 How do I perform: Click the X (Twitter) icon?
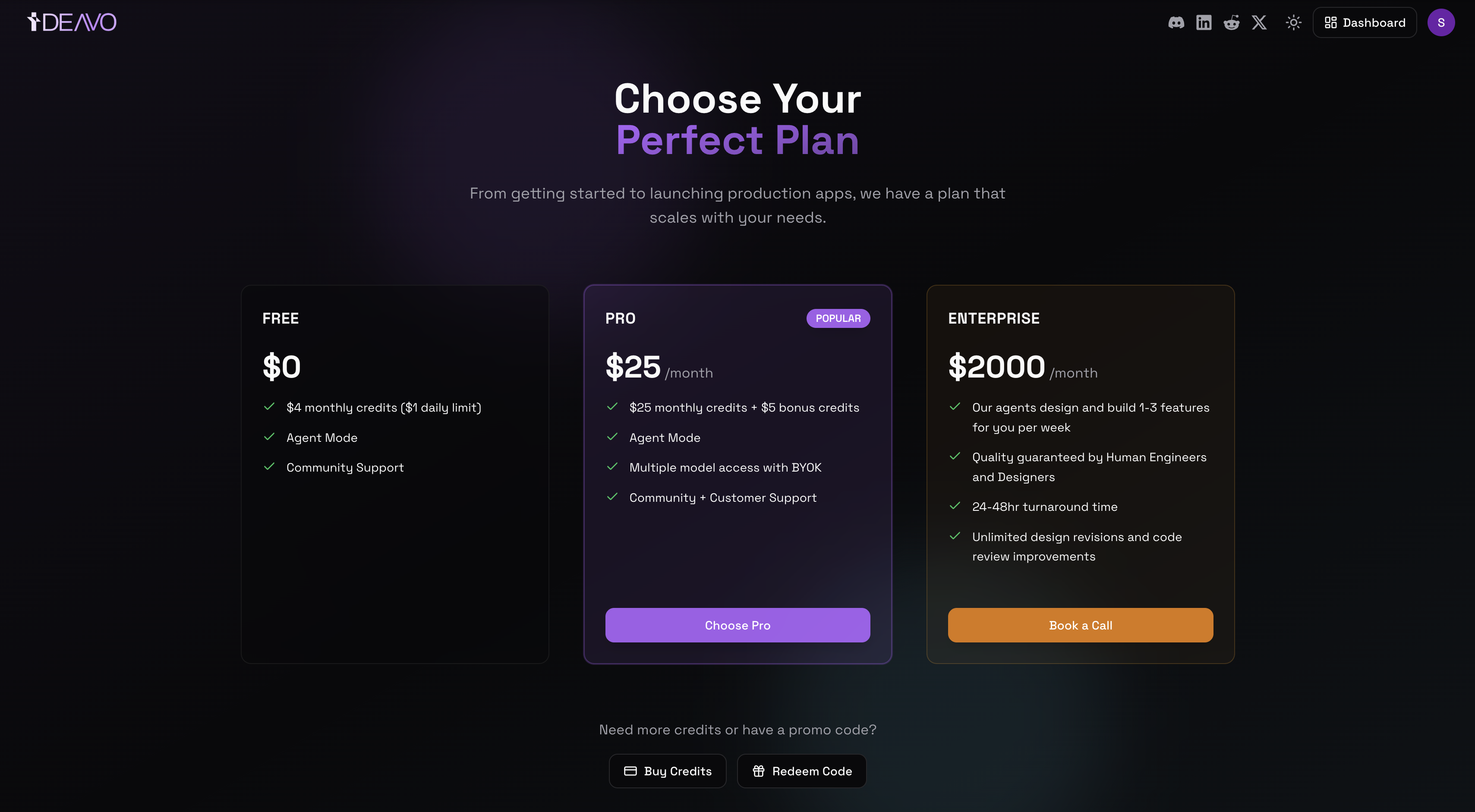[x=1259, y=22]
